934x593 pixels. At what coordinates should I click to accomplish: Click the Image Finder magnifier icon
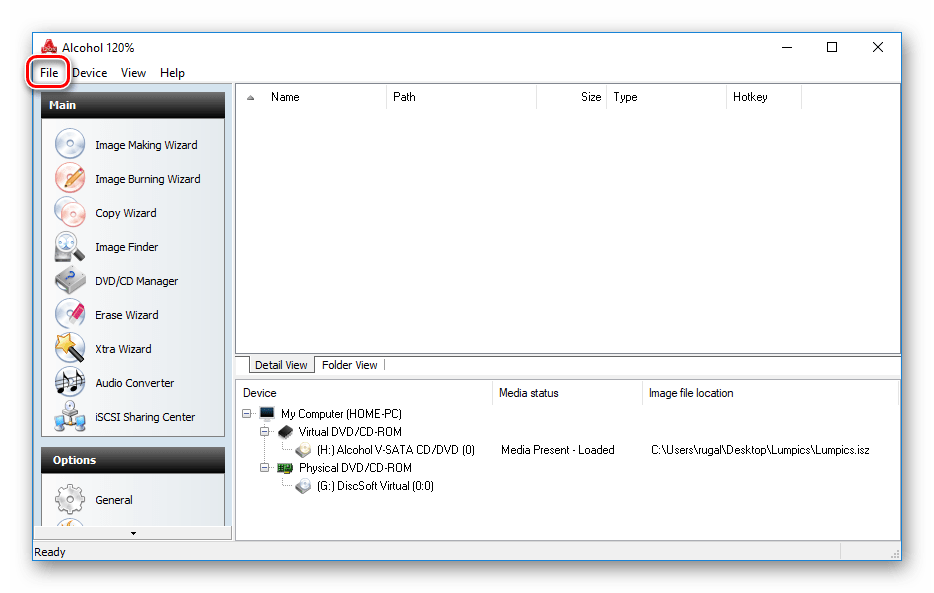[70, 246]
